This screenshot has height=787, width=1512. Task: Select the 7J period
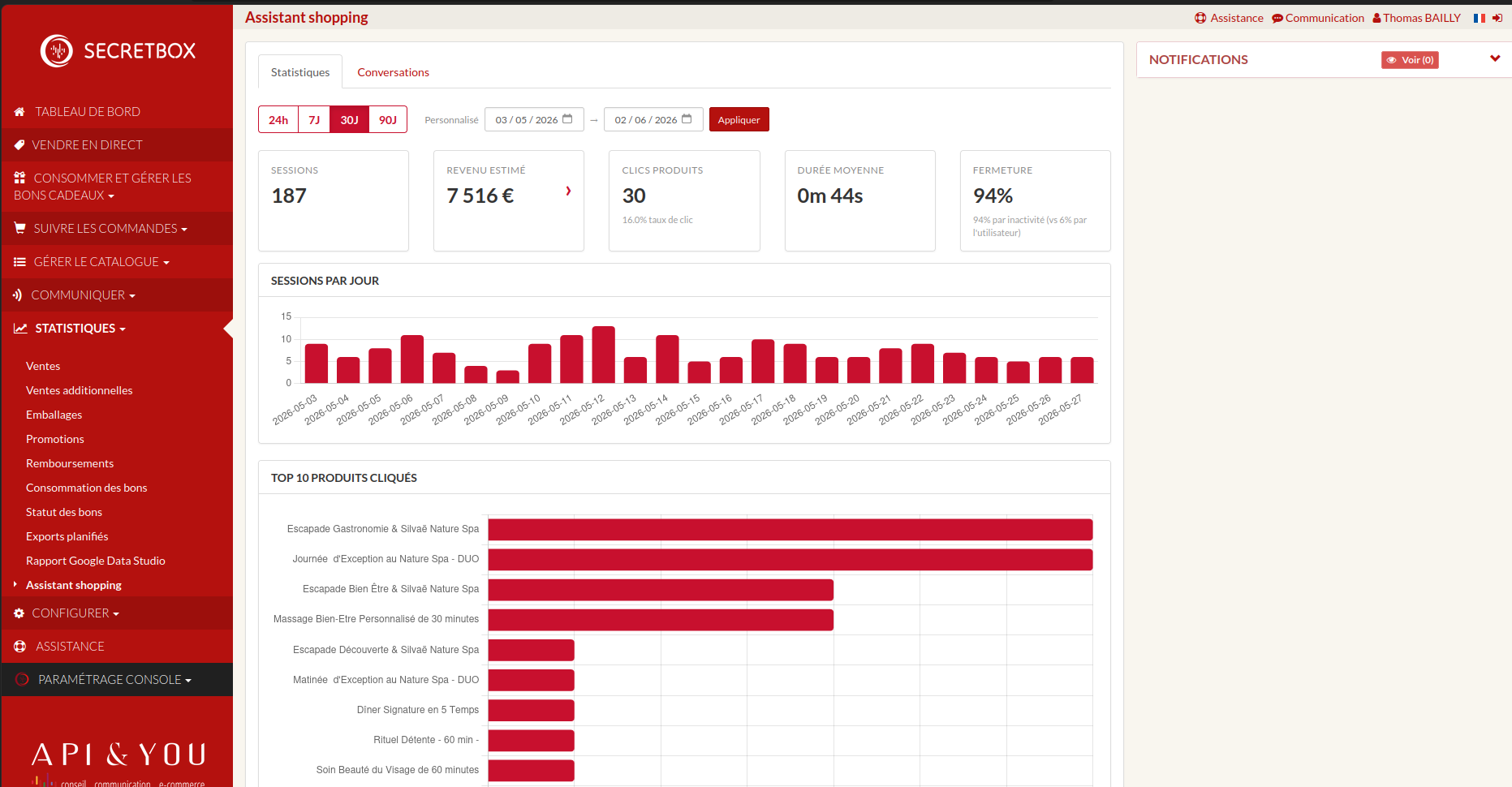pyautogui.click(x=314, y=119)
